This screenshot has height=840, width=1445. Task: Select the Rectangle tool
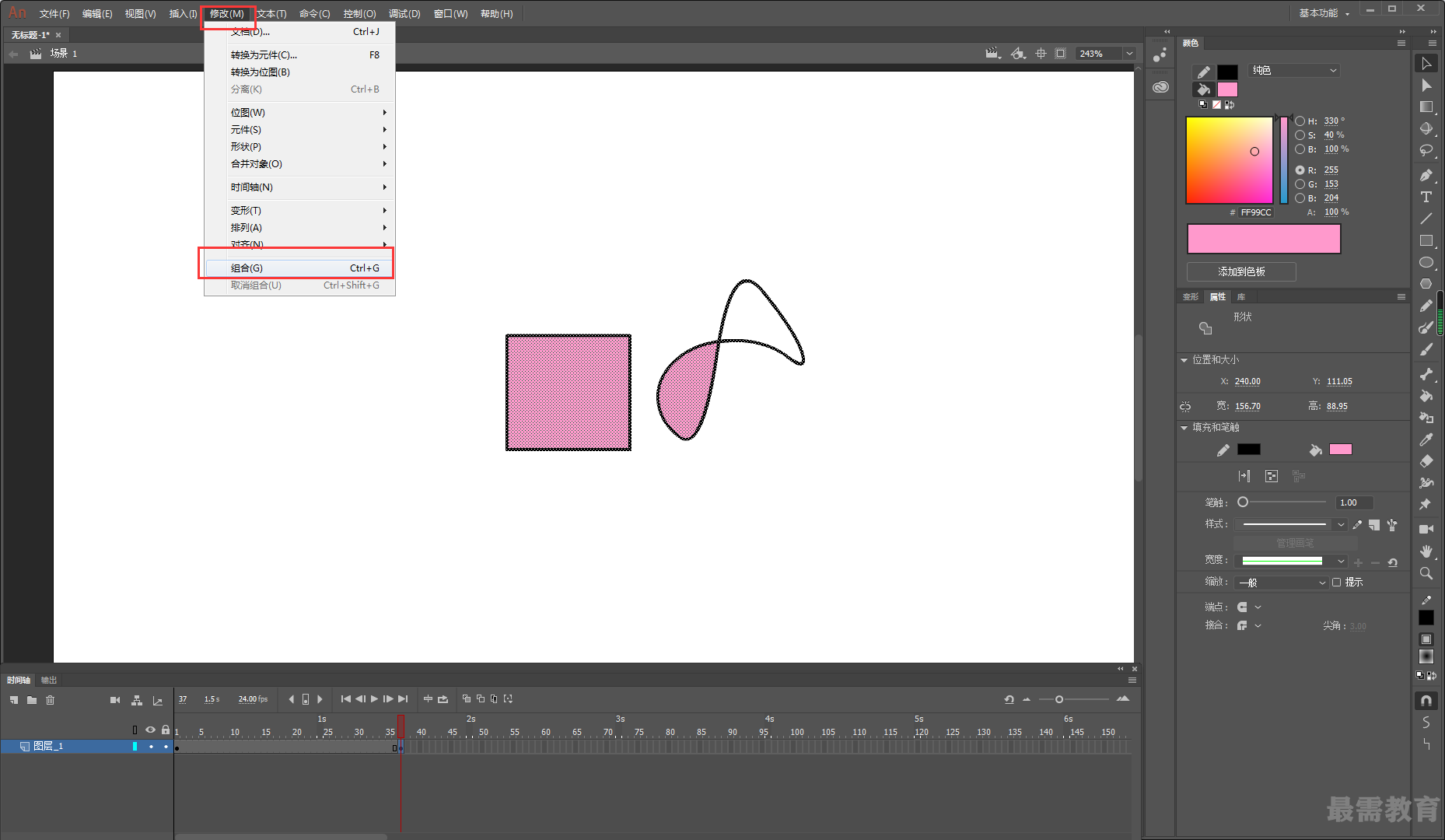click(1426, 240)
